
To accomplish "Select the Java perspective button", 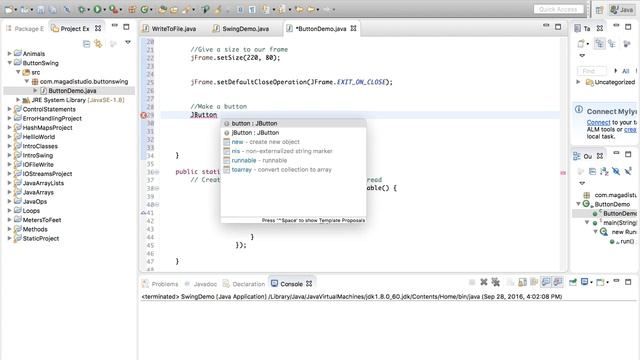I will click(622, 10).
